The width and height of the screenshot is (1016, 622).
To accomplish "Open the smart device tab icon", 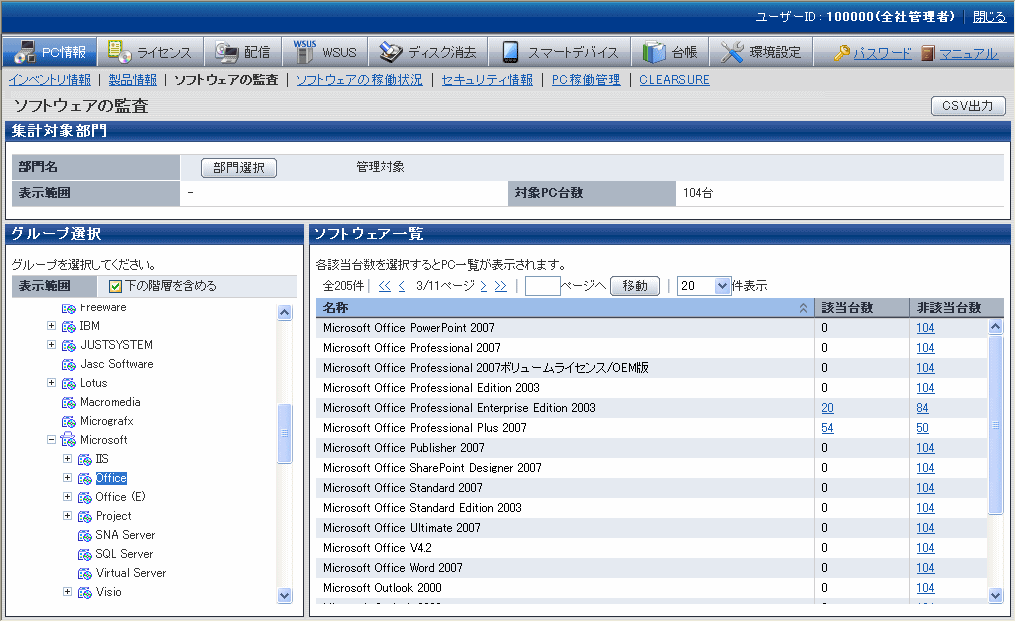I will pos(510,52).
